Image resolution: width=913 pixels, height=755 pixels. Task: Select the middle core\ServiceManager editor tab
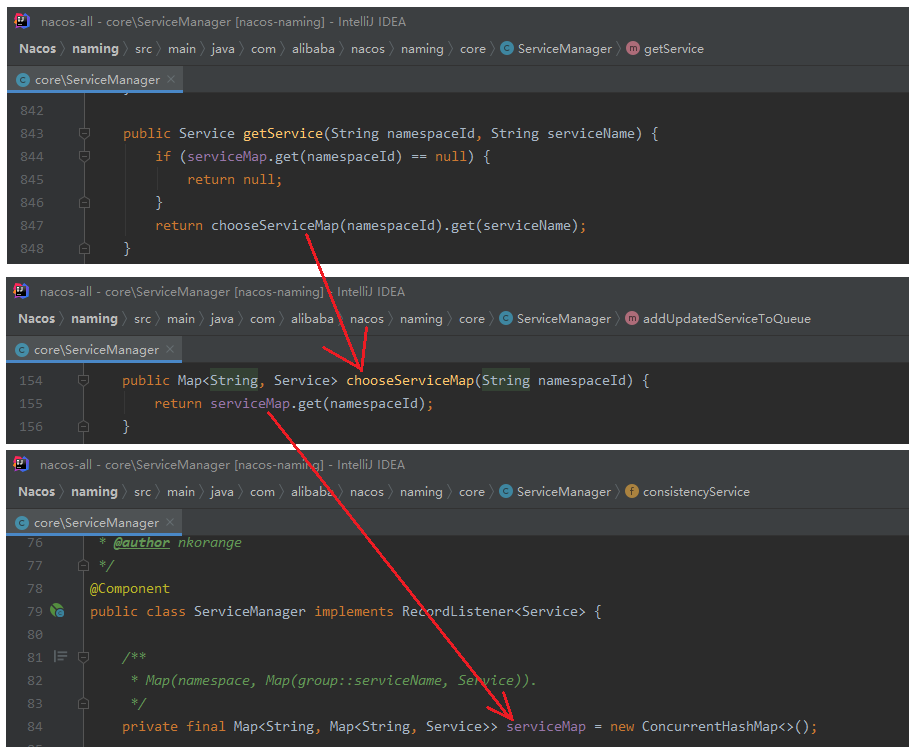[x=94, y=349]
